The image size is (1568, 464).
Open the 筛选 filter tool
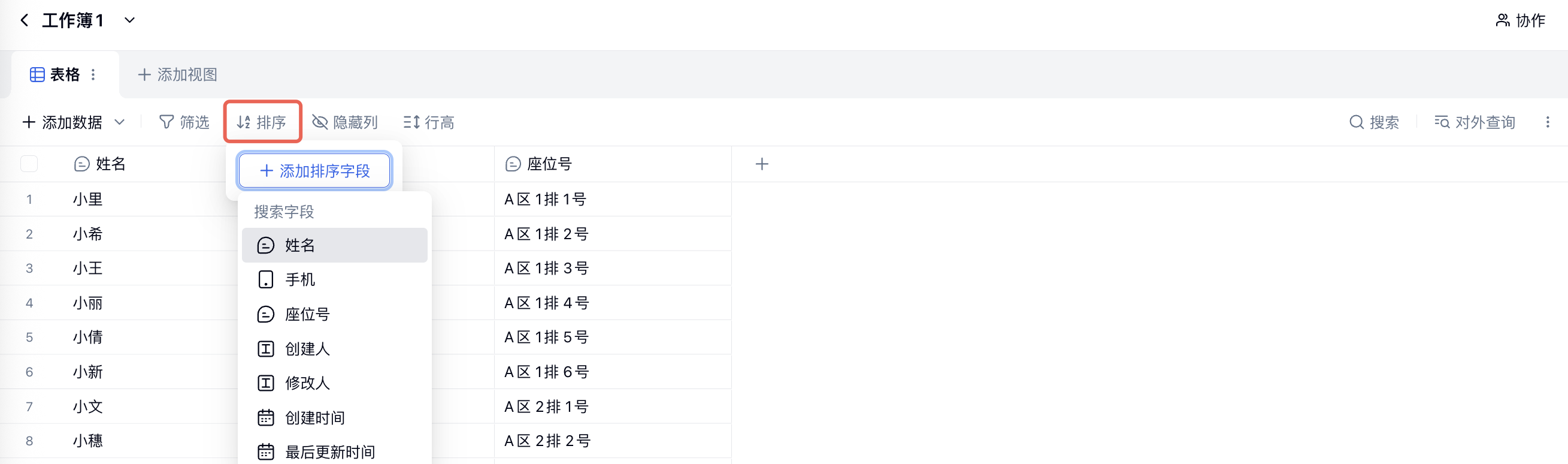tap(184, 122)
